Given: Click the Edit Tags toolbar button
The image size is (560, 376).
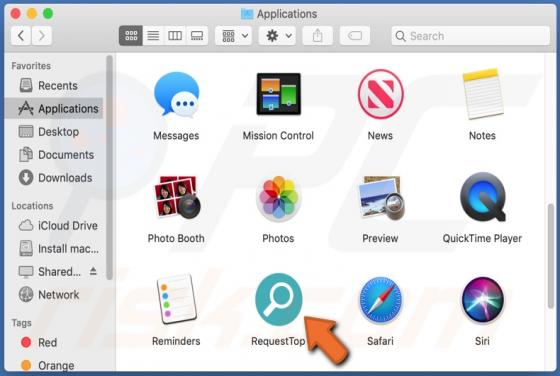Looking at the screenshot, I should pyautogui.click(x=355, y=36).
